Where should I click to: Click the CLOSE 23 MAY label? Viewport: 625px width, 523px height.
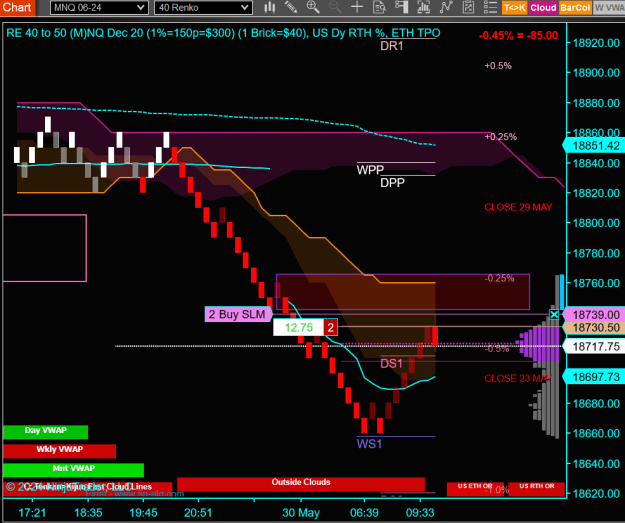coord(518,378)
